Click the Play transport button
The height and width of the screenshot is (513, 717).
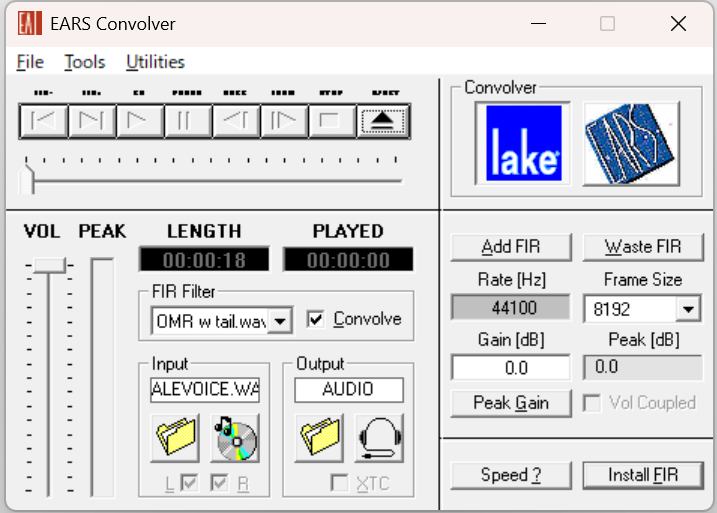pos(139,121)
